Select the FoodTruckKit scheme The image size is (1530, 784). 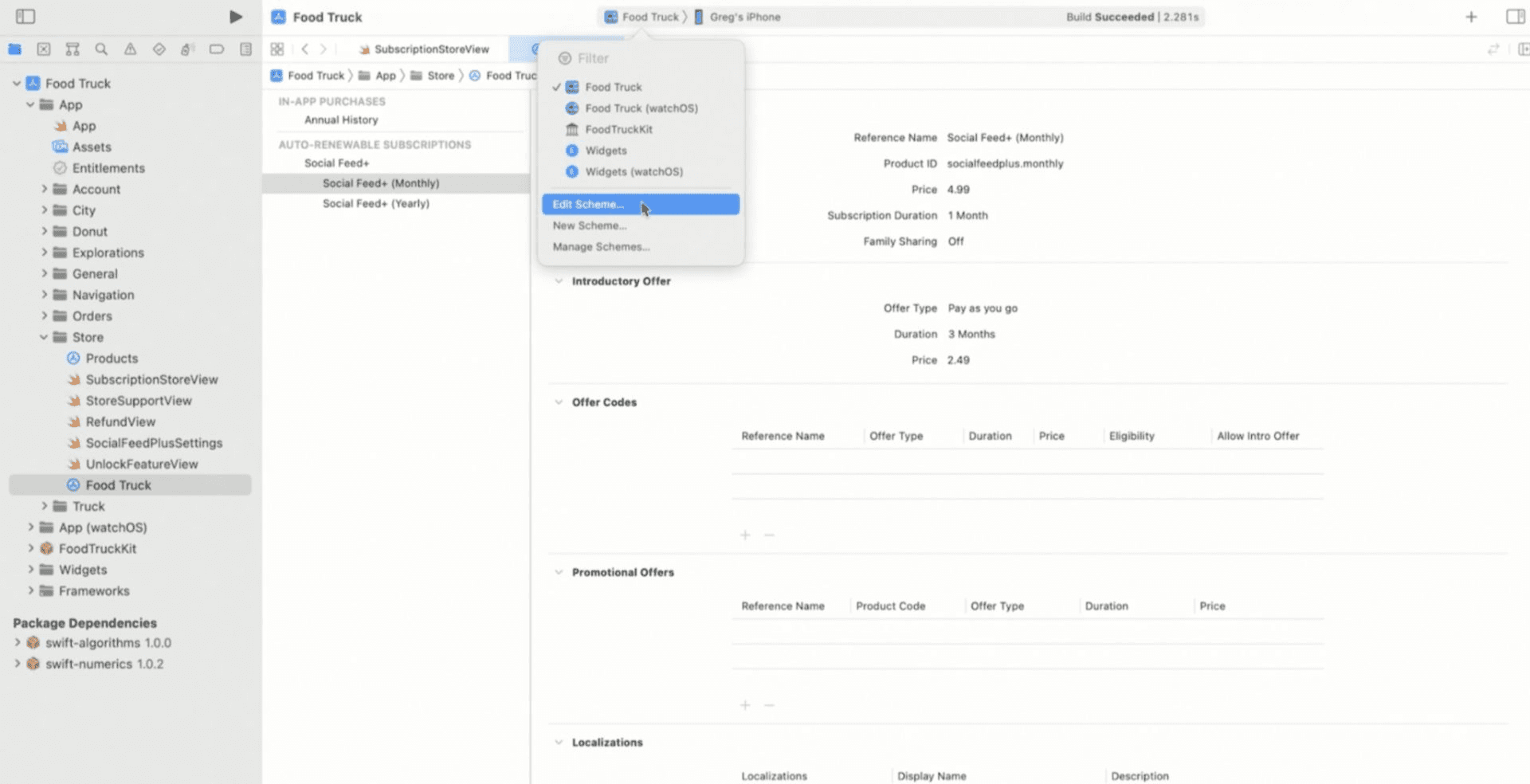(618, 129)
